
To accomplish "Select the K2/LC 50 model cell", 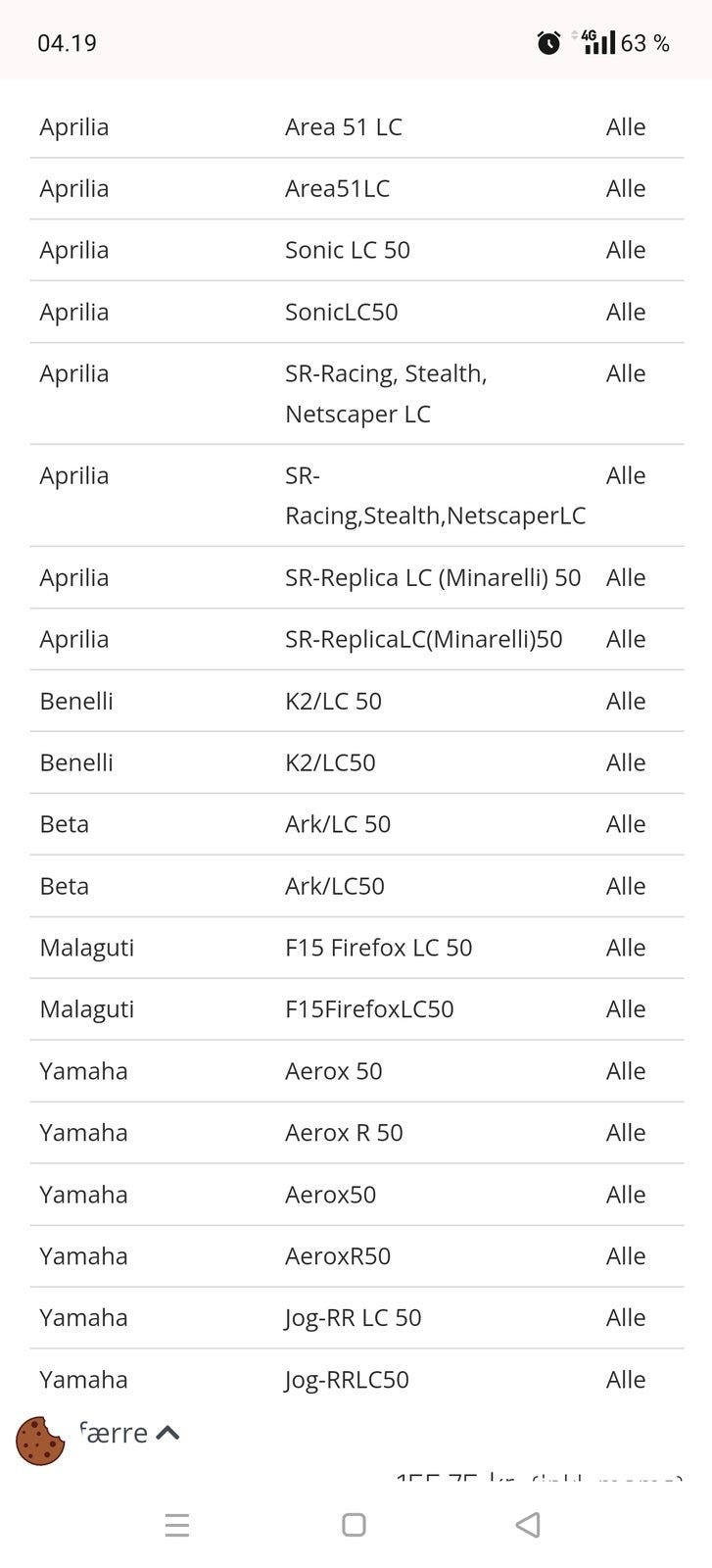I will pyautogui.click(x=333, y=702).
